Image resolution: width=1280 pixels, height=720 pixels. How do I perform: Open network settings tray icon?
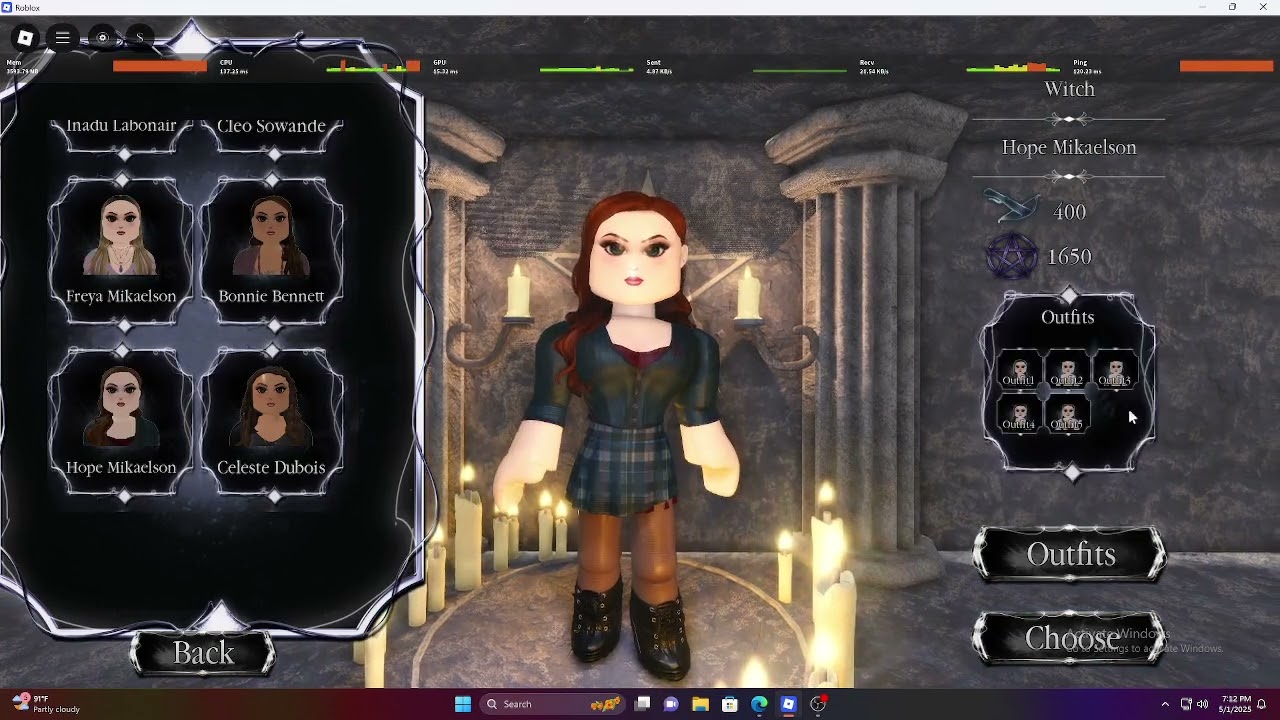1186,704
